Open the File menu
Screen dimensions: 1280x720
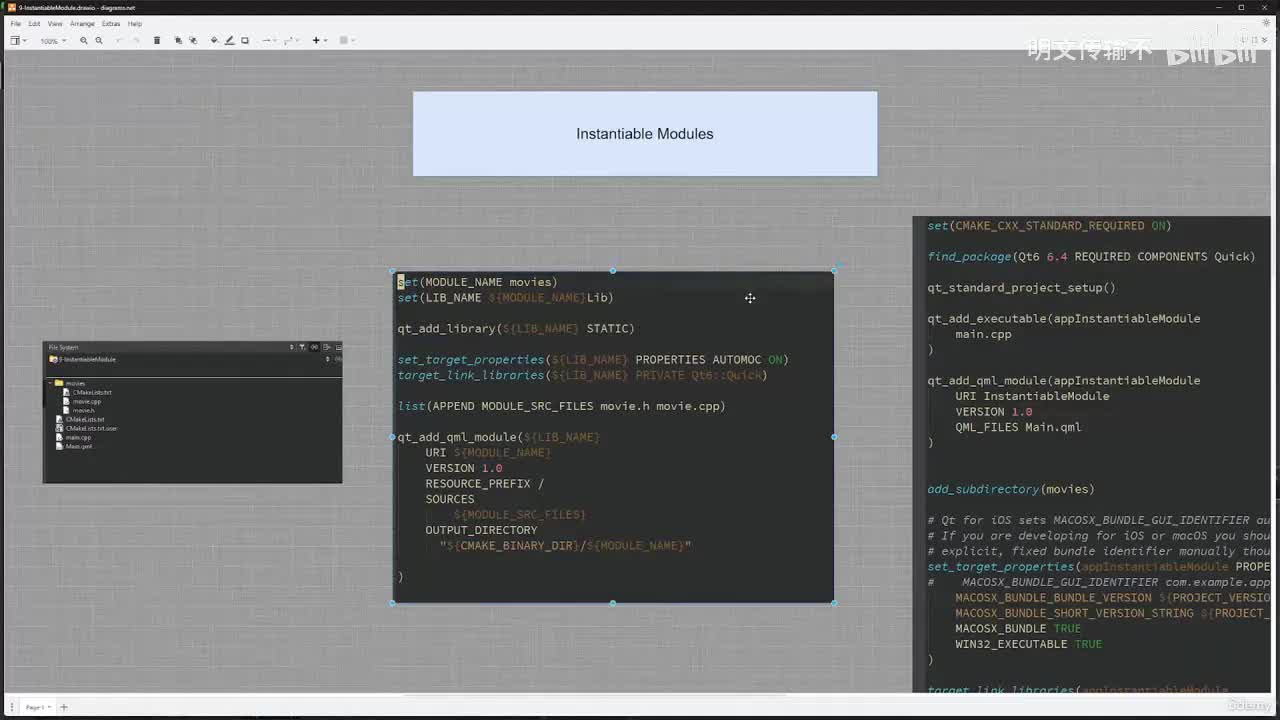coord(15,23)
